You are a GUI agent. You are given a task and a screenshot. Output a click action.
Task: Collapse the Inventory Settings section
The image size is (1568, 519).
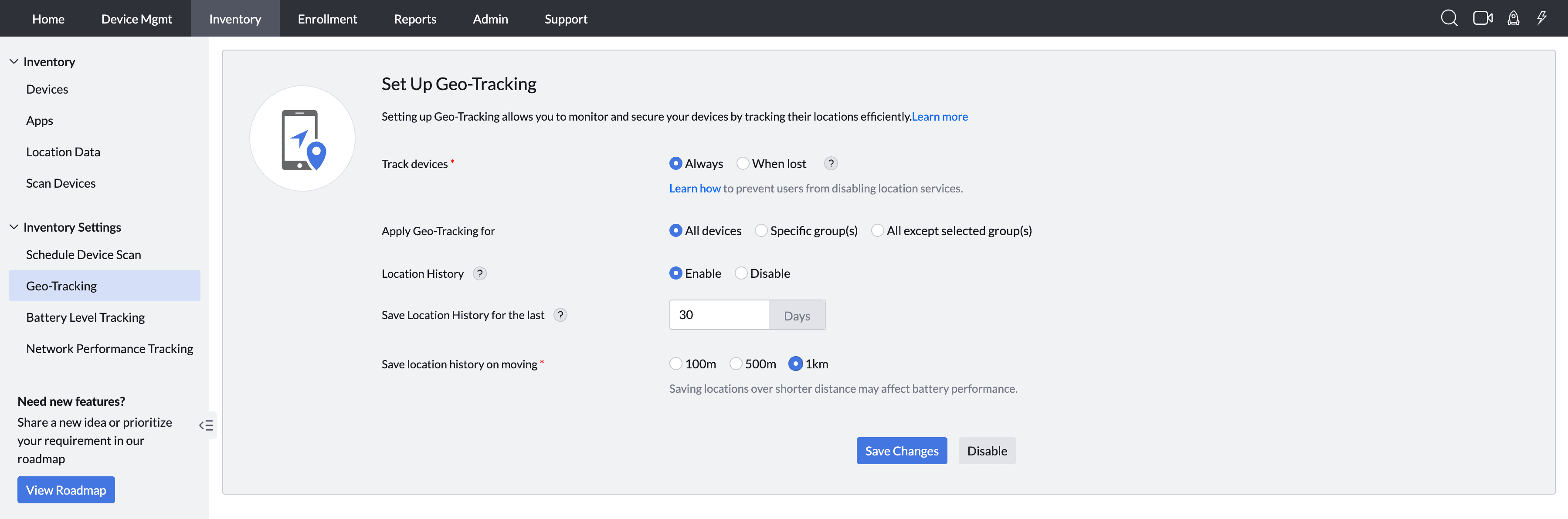14,227
